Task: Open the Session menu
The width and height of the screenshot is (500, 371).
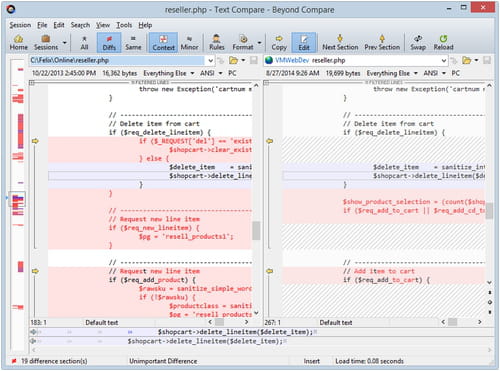Action: coord(20,25)
